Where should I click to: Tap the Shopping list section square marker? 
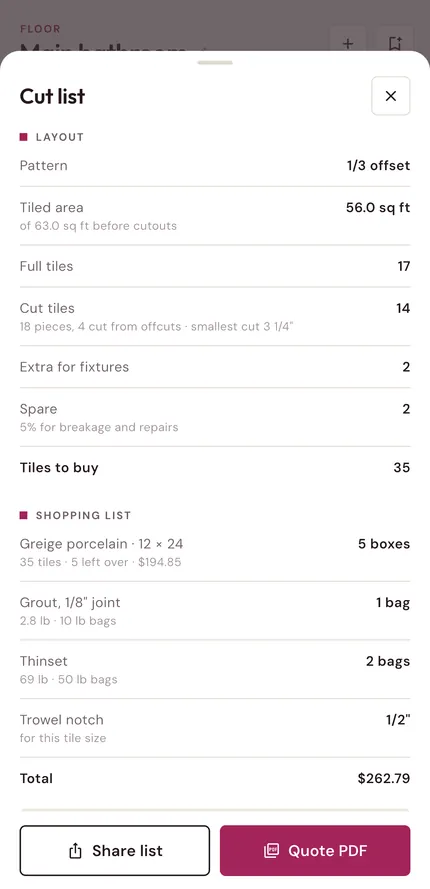click(x=24, y=515)
